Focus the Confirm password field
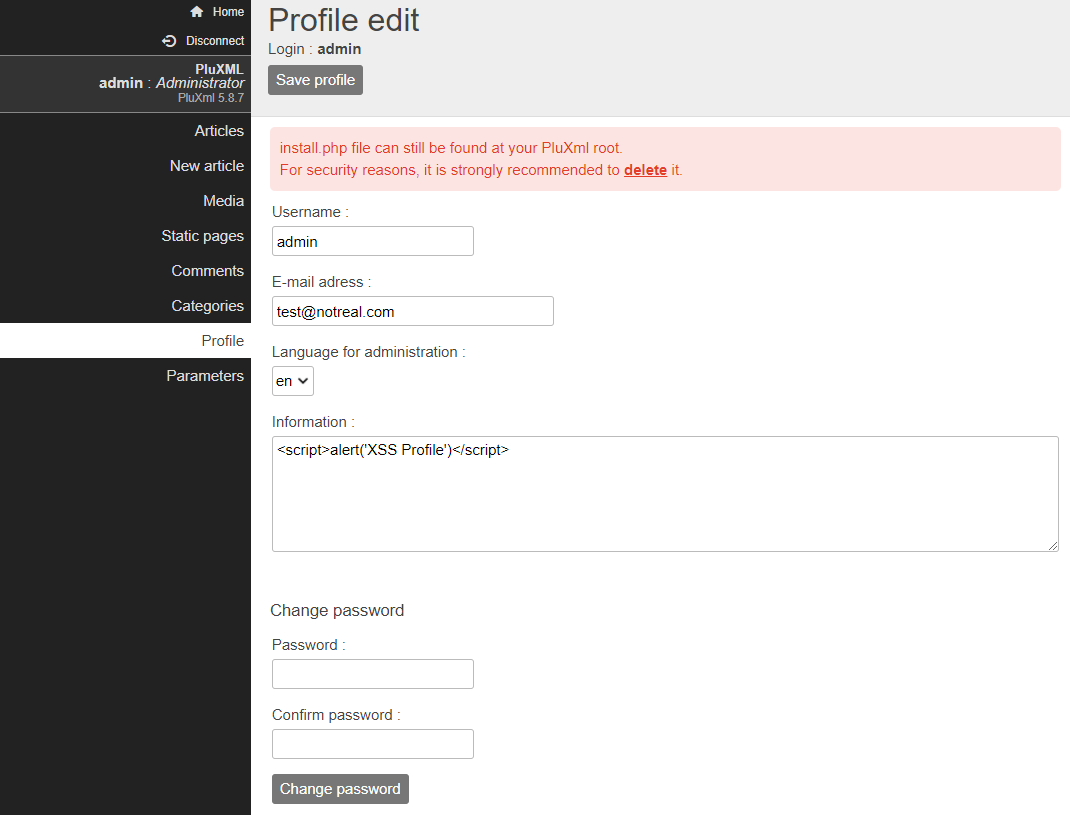The image size is (1070, 815). pyautogui.click(x=372, y=744)
